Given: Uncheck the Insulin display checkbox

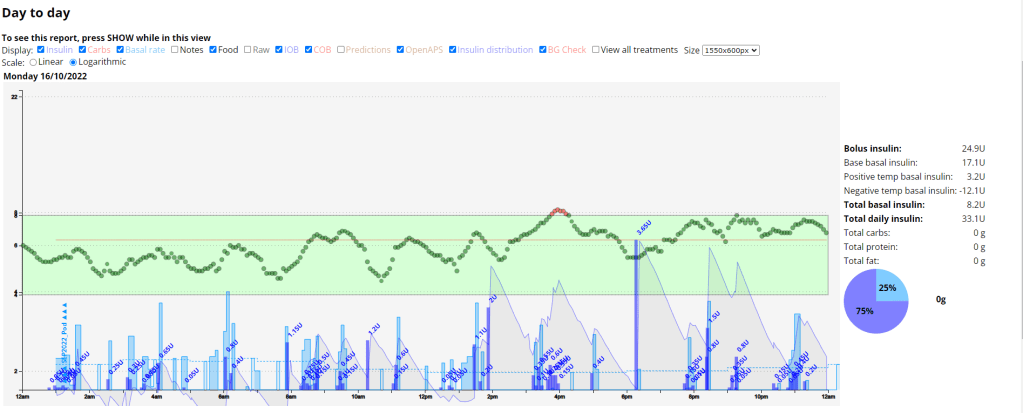Looking at the screenshot, I should click(41, 50).
